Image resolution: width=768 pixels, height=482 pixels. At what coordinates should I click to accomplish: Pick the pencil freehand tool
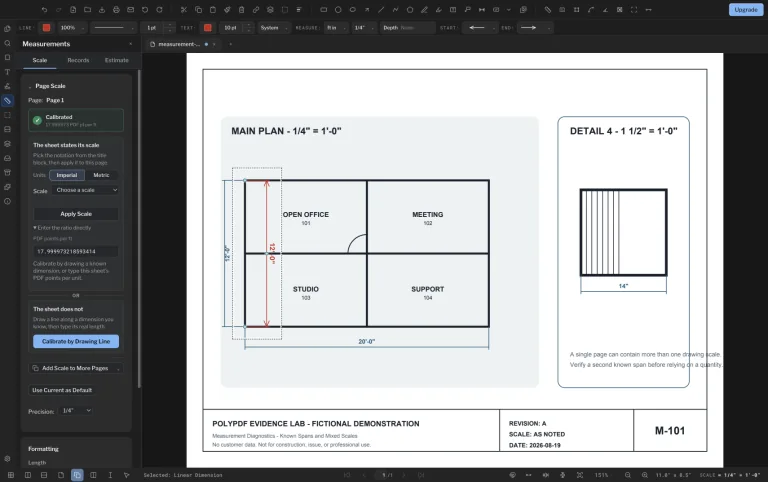click(x=424, y=10)
